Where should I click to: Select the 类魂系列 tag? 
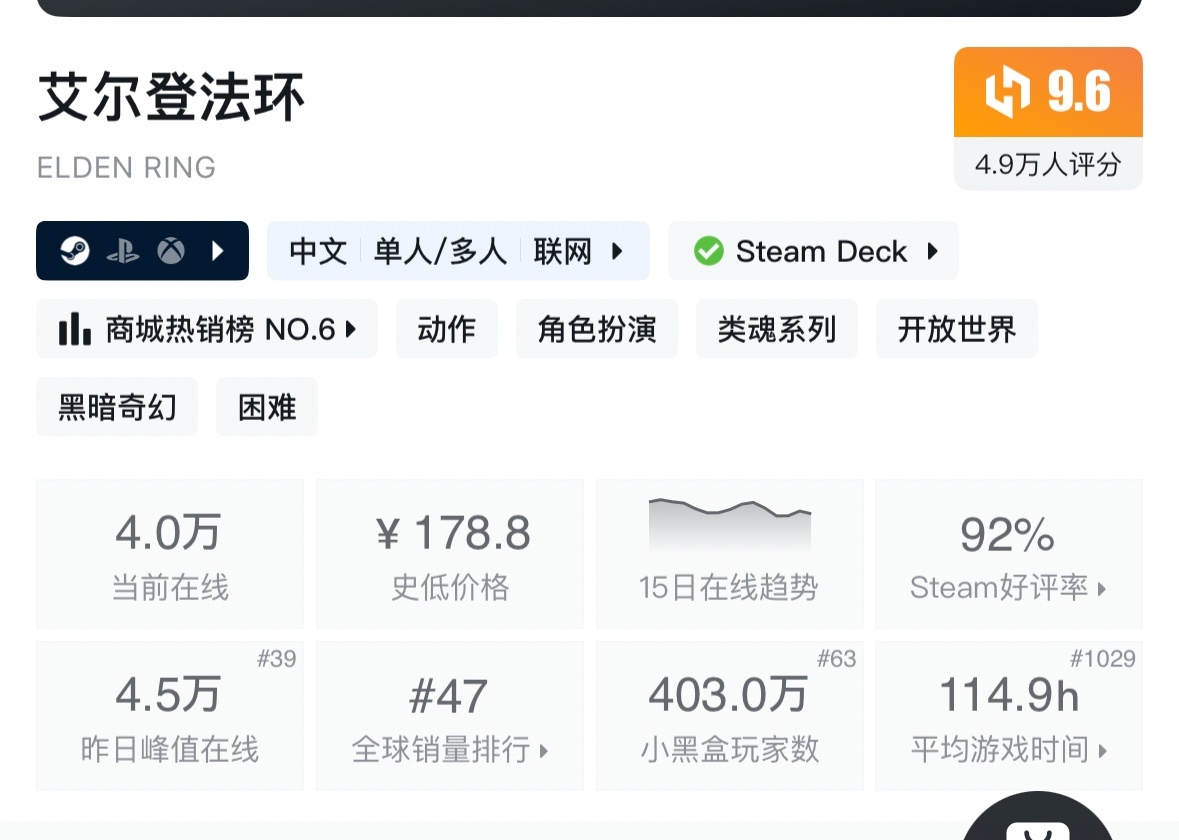776,329
